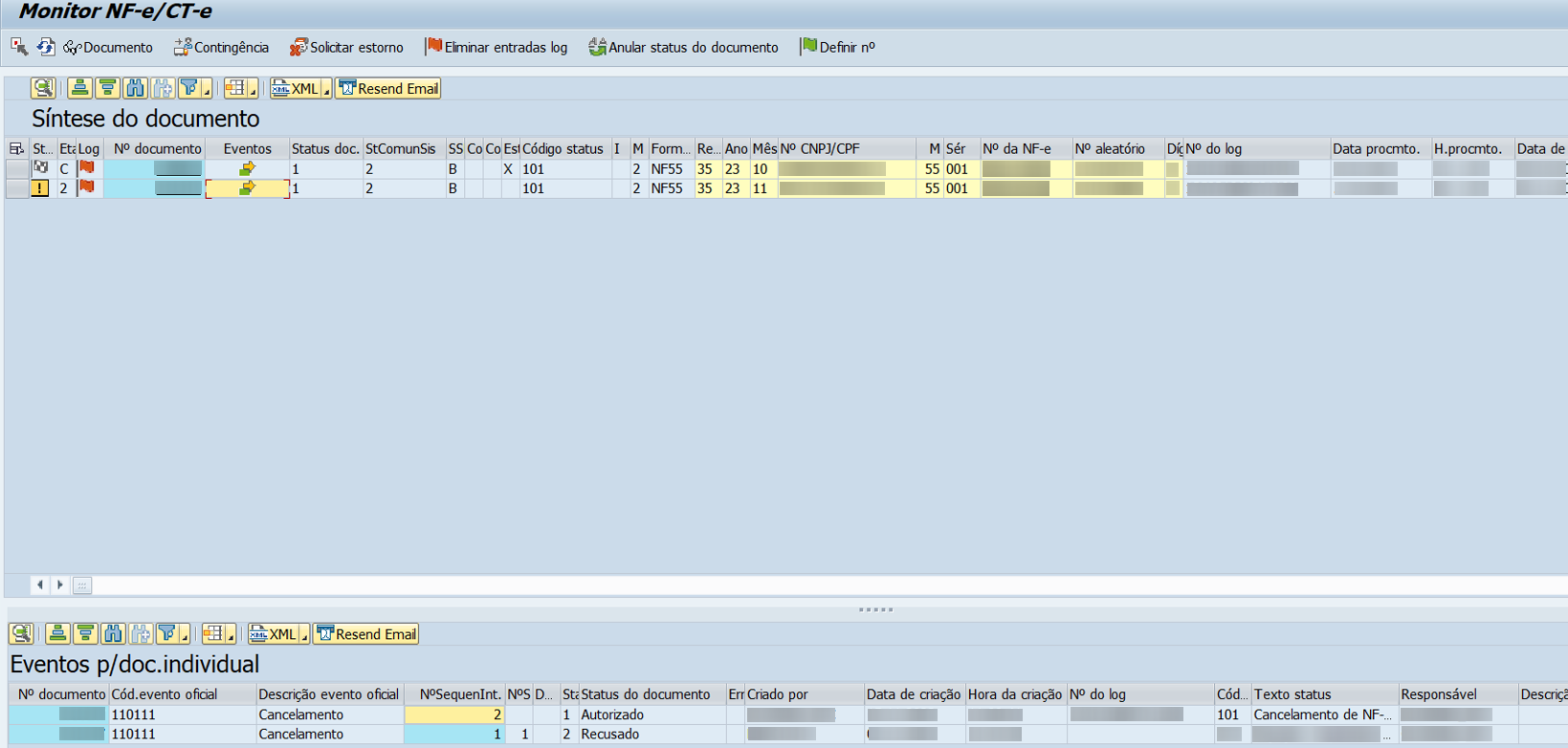Click the XML button in Síntese toolbar
The image size is (1568, 748).
(296, 88)
